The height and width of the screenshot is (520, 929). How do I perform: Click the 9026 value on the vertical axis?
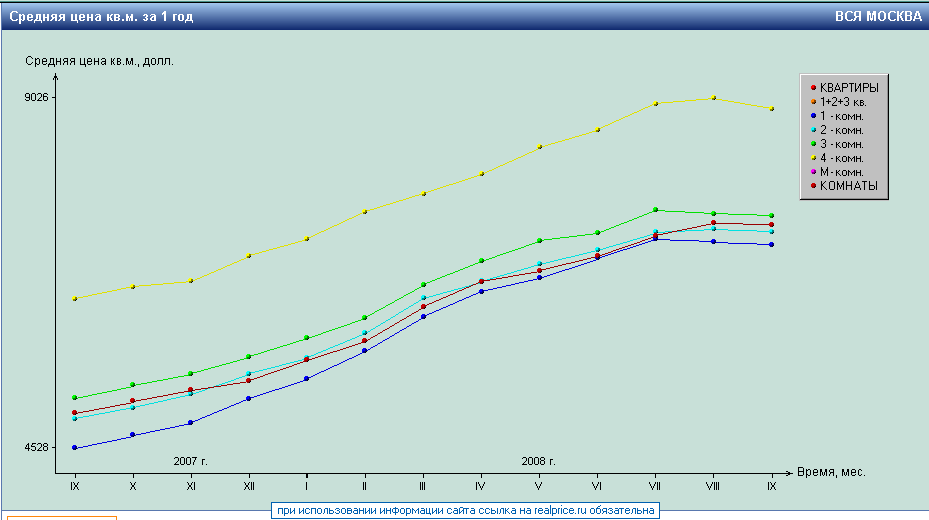click(38, 97)
